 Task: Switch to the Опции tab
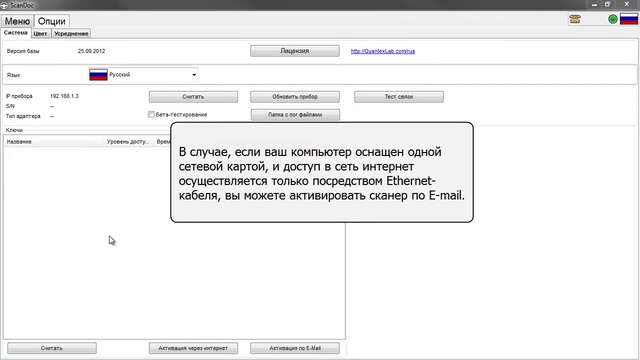[x=51, y=21]
